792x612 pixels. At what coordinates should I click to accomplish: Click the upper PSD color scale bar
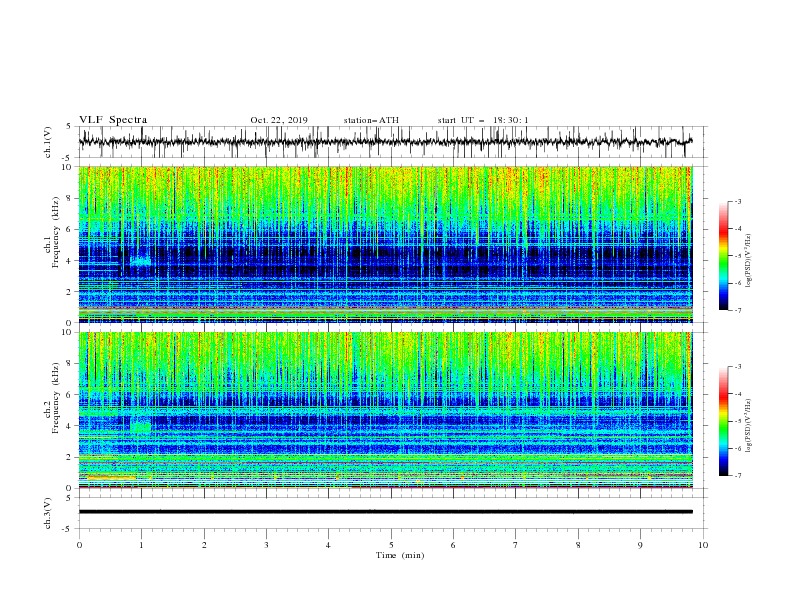(x=723, y=256)
